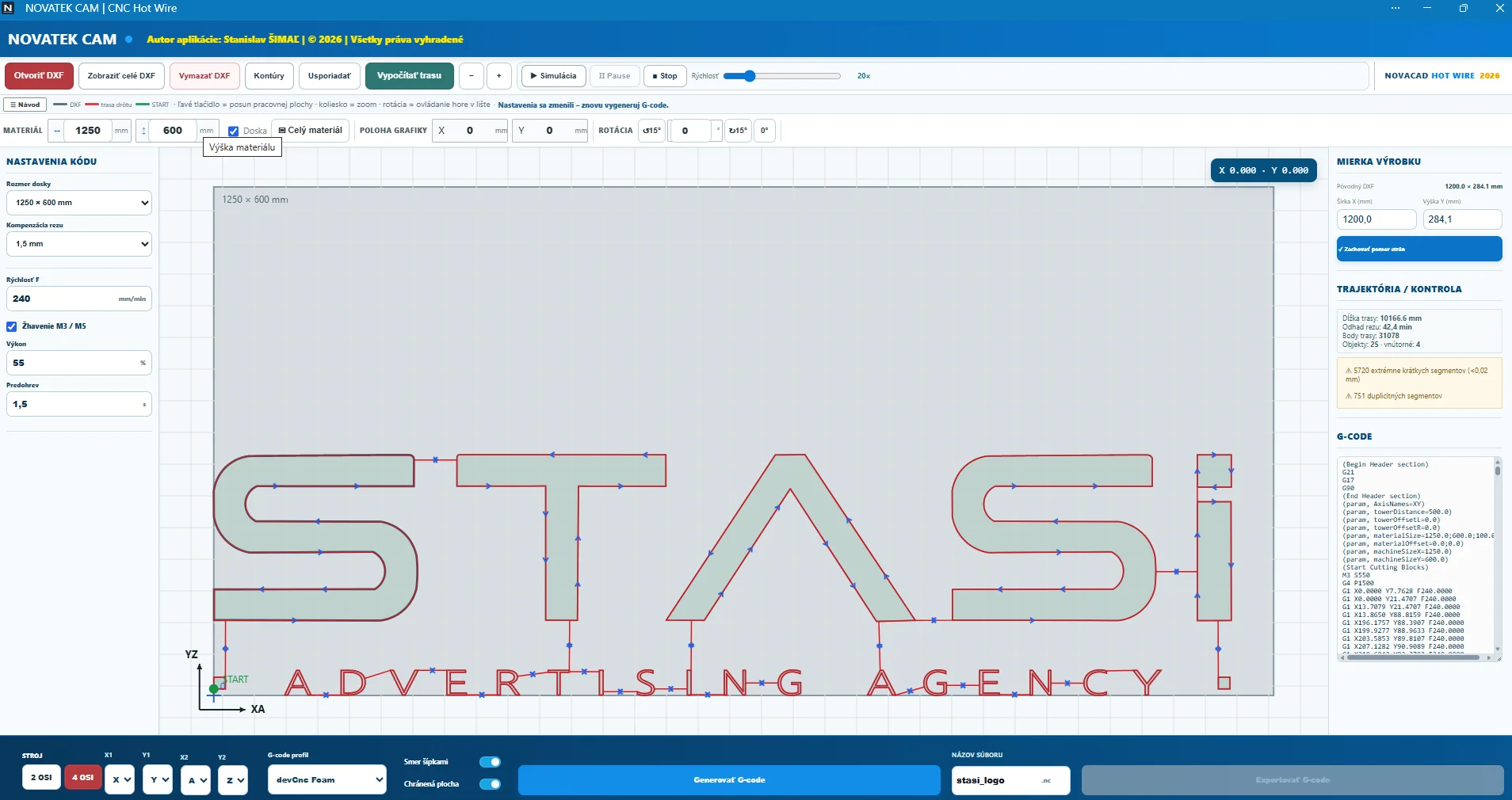Click the G-code horizontal scrollbar
Image resolution: width=1512 pixels, height=800 pixels.
(x=1415, y=657)
